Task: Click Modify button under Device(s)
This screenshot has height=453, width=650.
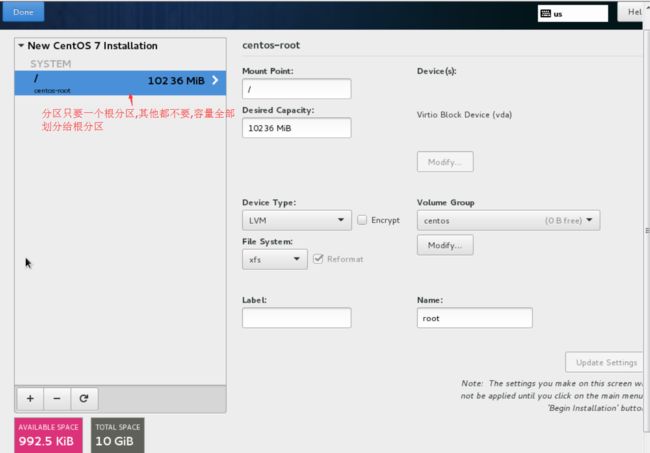Action: [445, 162]
